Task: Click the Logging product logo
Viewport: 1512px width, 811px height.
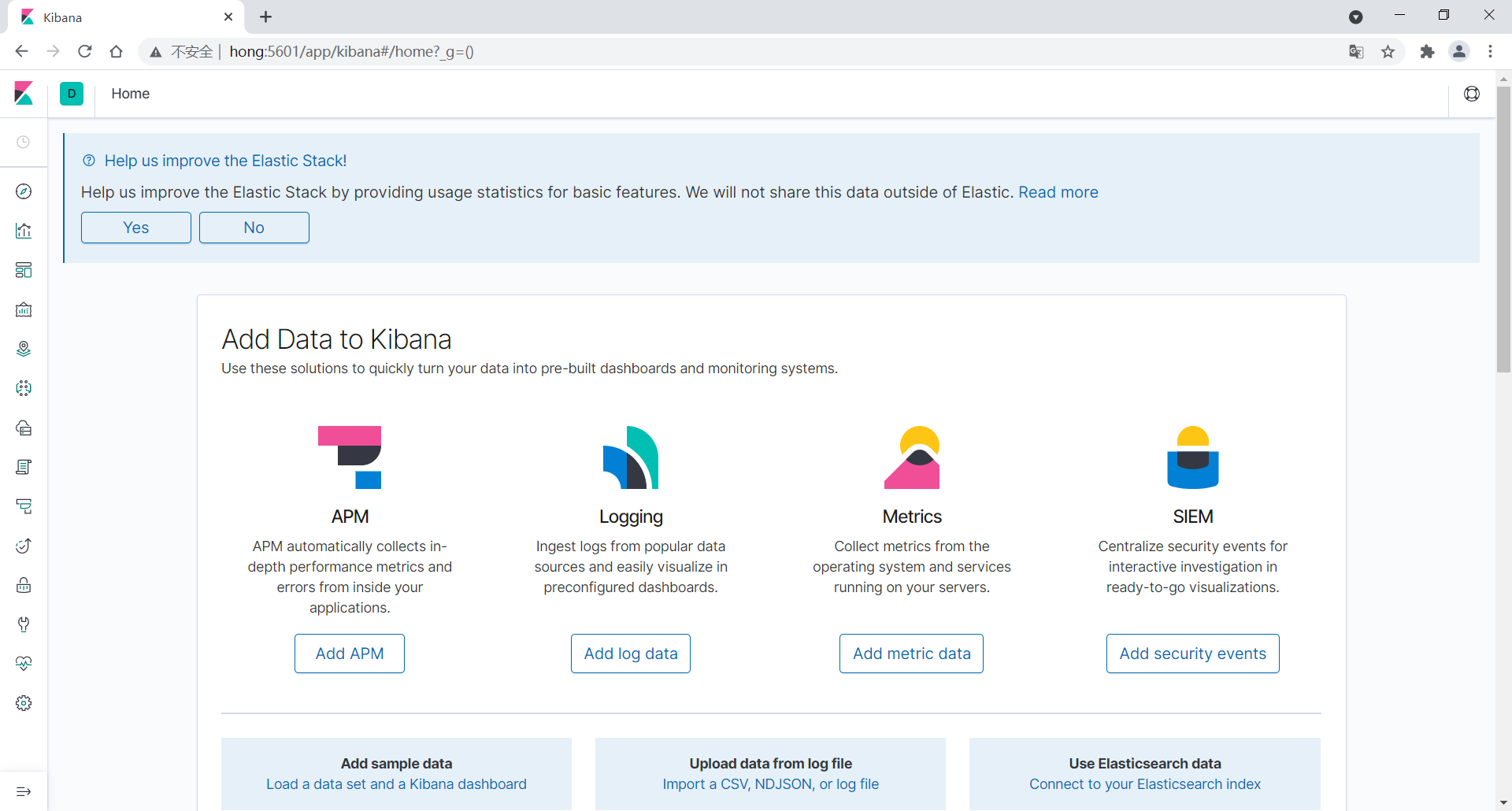Action: coord(631,457)
